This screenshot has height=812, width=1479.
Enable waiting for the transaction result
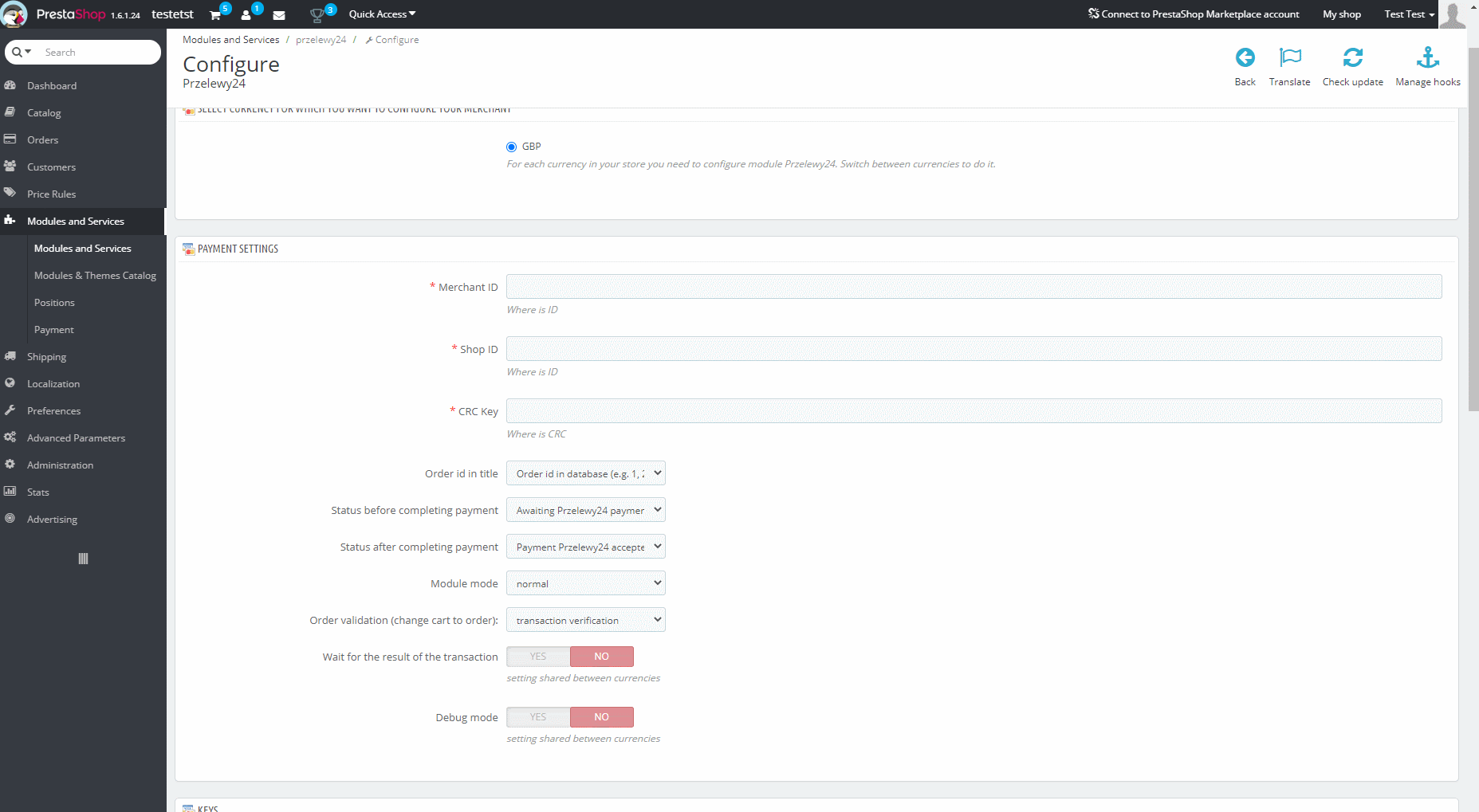[x=537, y=656]
